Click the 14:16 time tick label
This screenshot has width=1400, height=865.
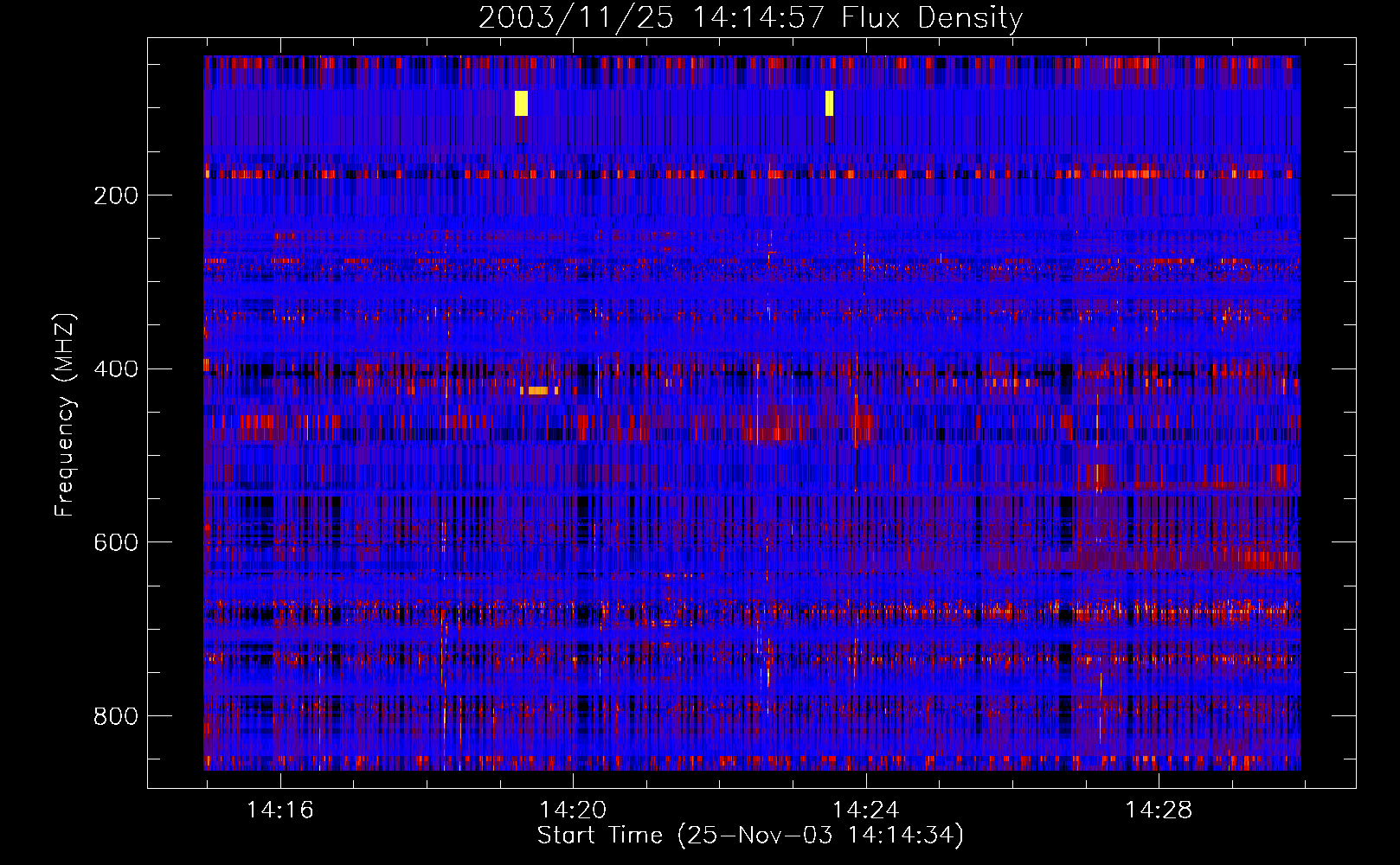[x=280, y=811]
